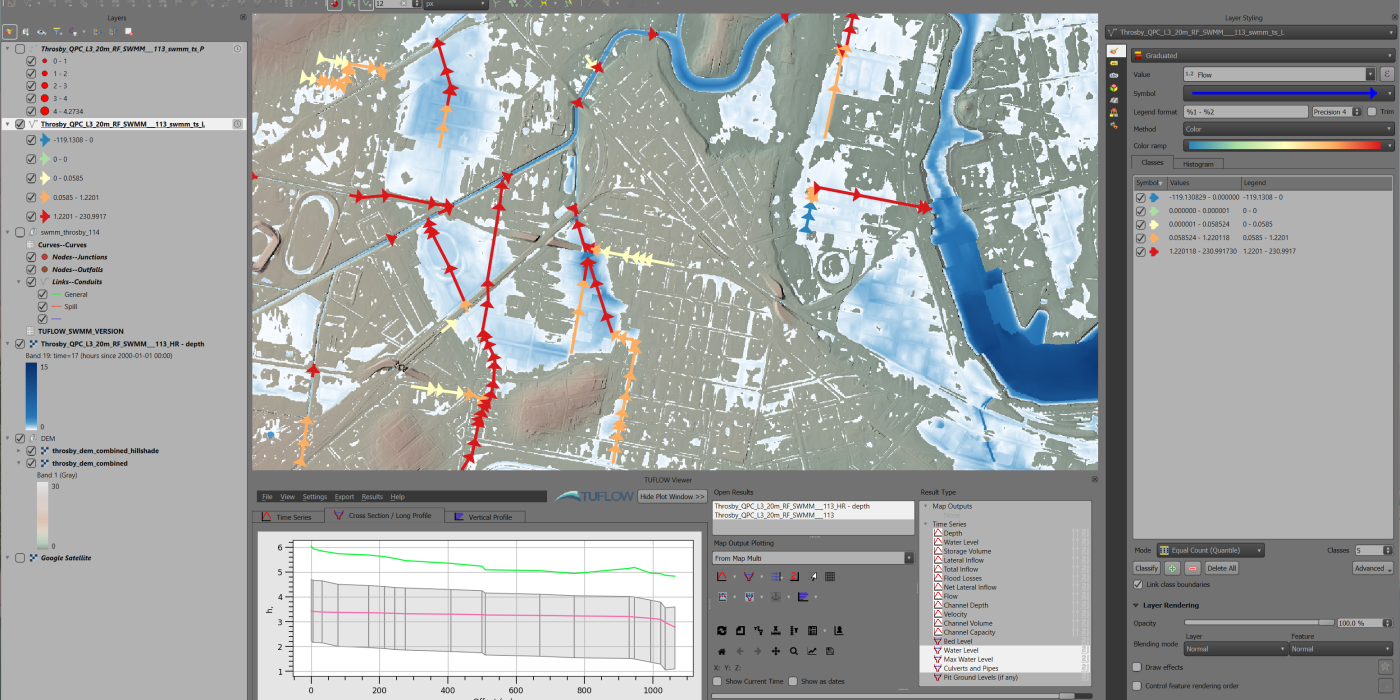
Task: Toggle the Nodes--Junctions layer checkbox
Action: point(31,257)
